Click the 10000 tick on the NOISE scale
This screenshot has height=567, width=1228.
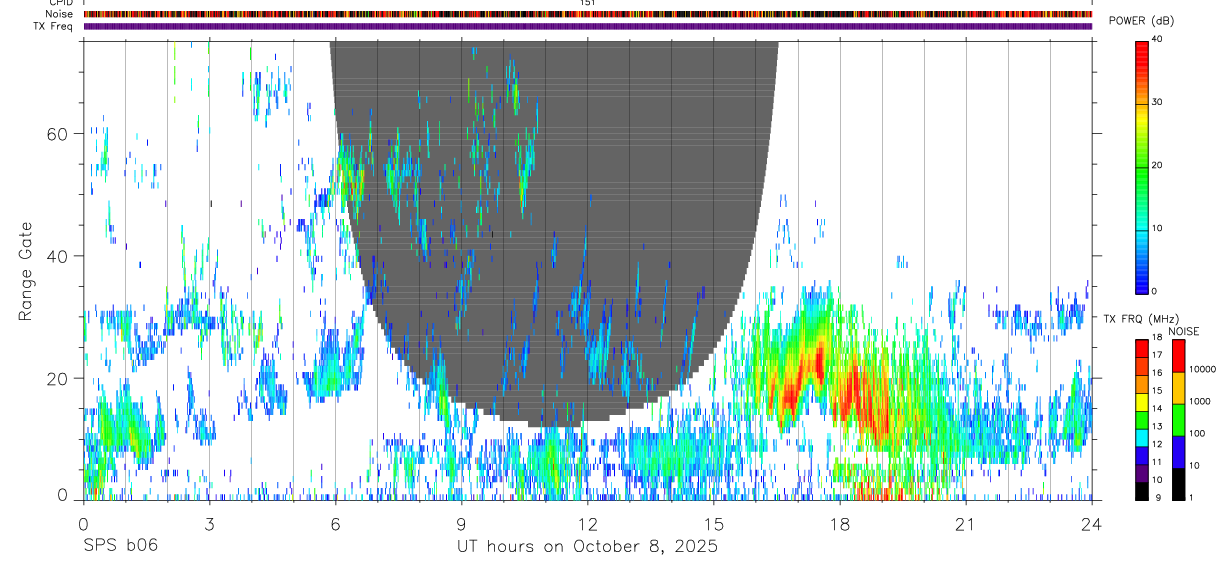[x=1203, y=370]
